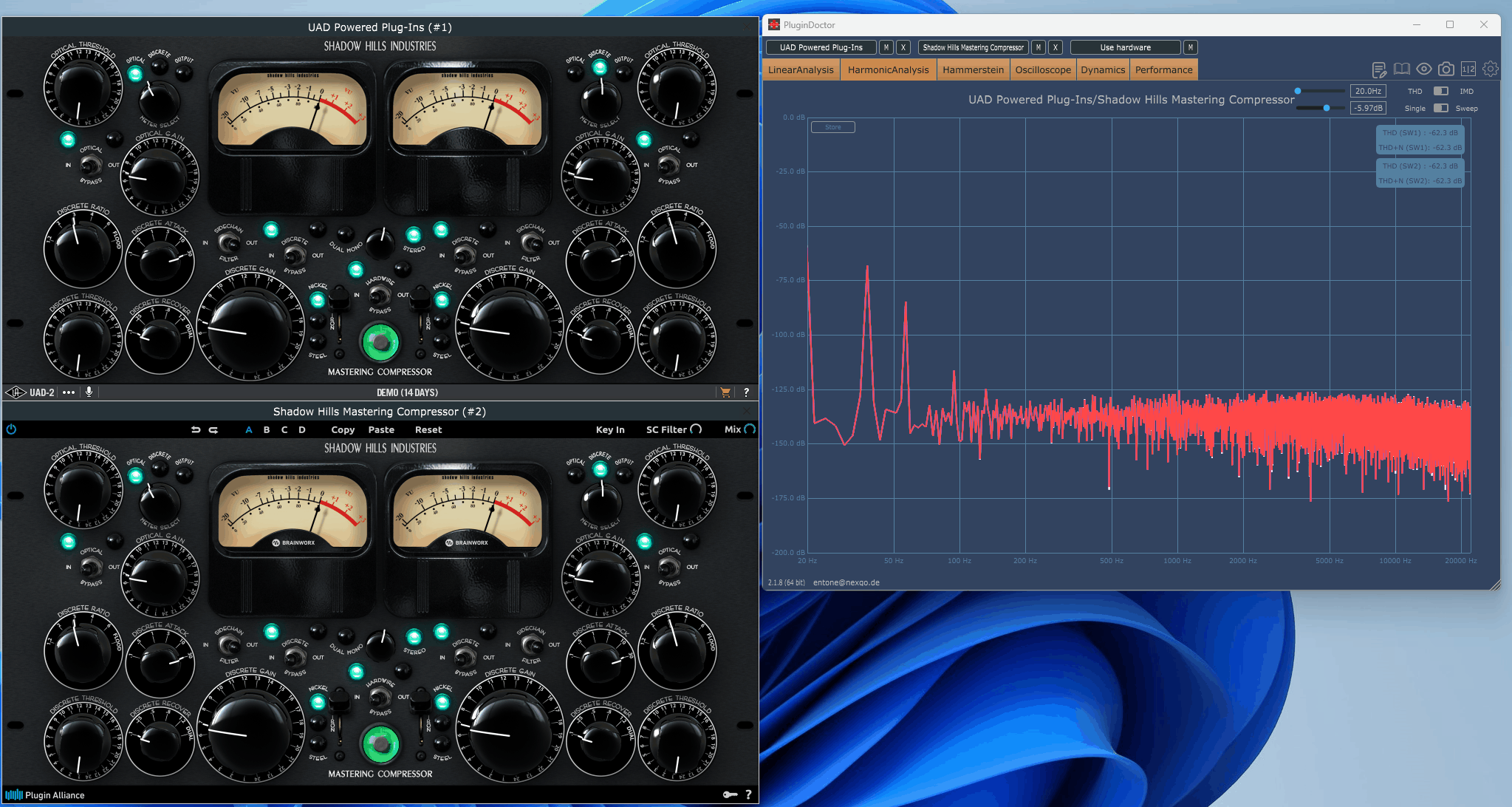Select the Dynamics tab
Viewport: 1512px width, 807px height.
coord(1103,69)
